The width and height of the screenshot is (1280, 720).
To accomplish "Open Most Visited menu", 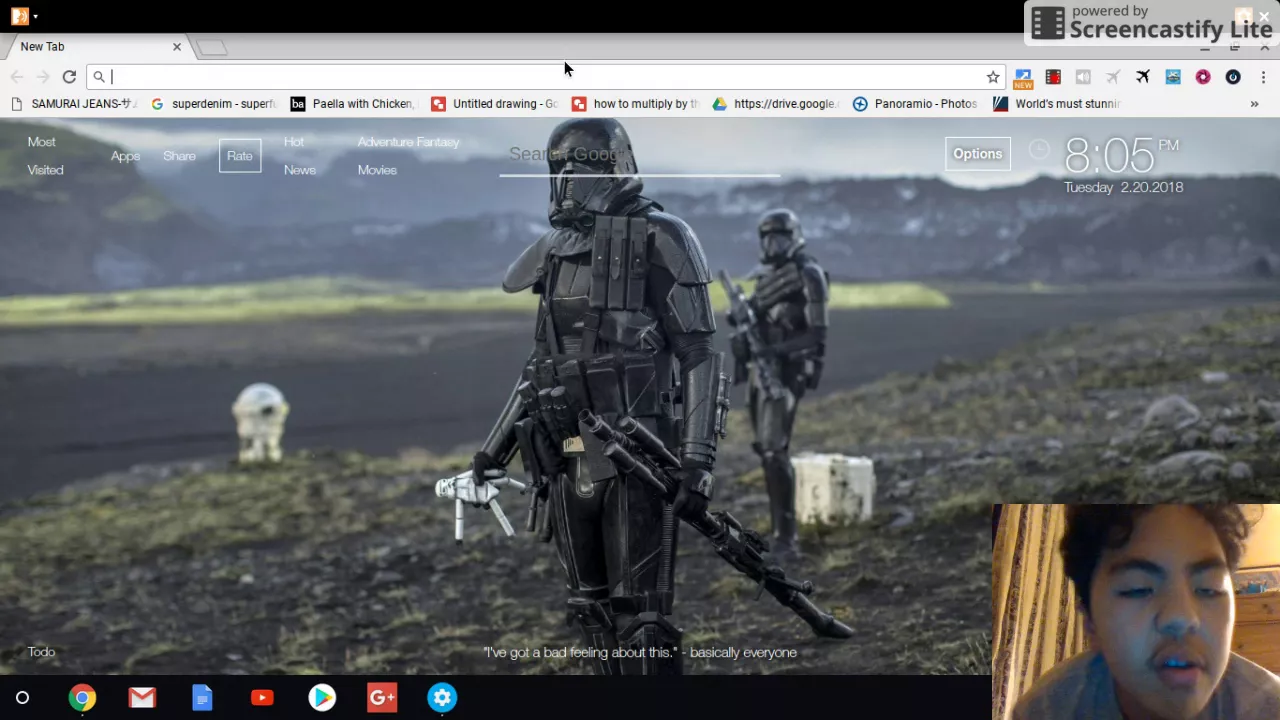I will [44, 156].
